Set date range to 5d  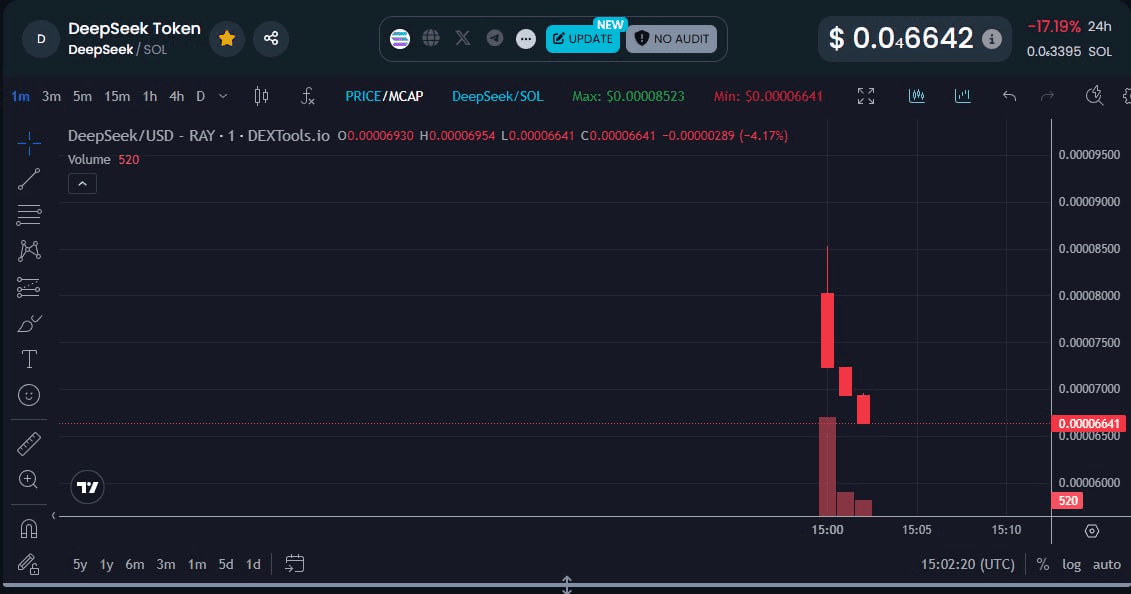[226, 564]
